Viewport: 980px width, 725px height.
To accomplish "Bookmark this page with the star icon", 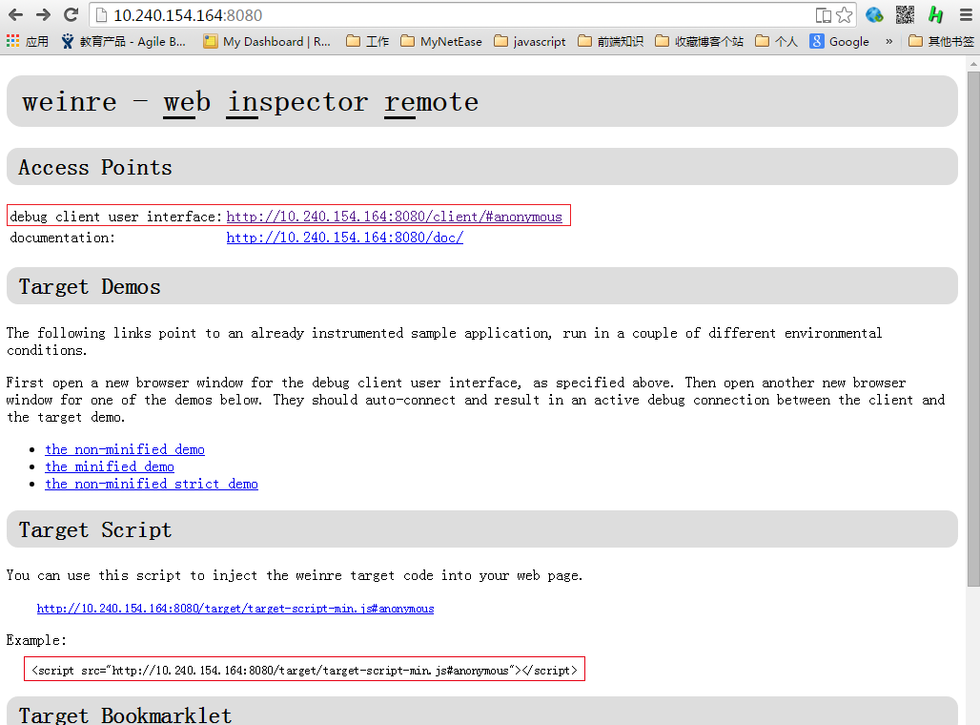I will point(844,15).
